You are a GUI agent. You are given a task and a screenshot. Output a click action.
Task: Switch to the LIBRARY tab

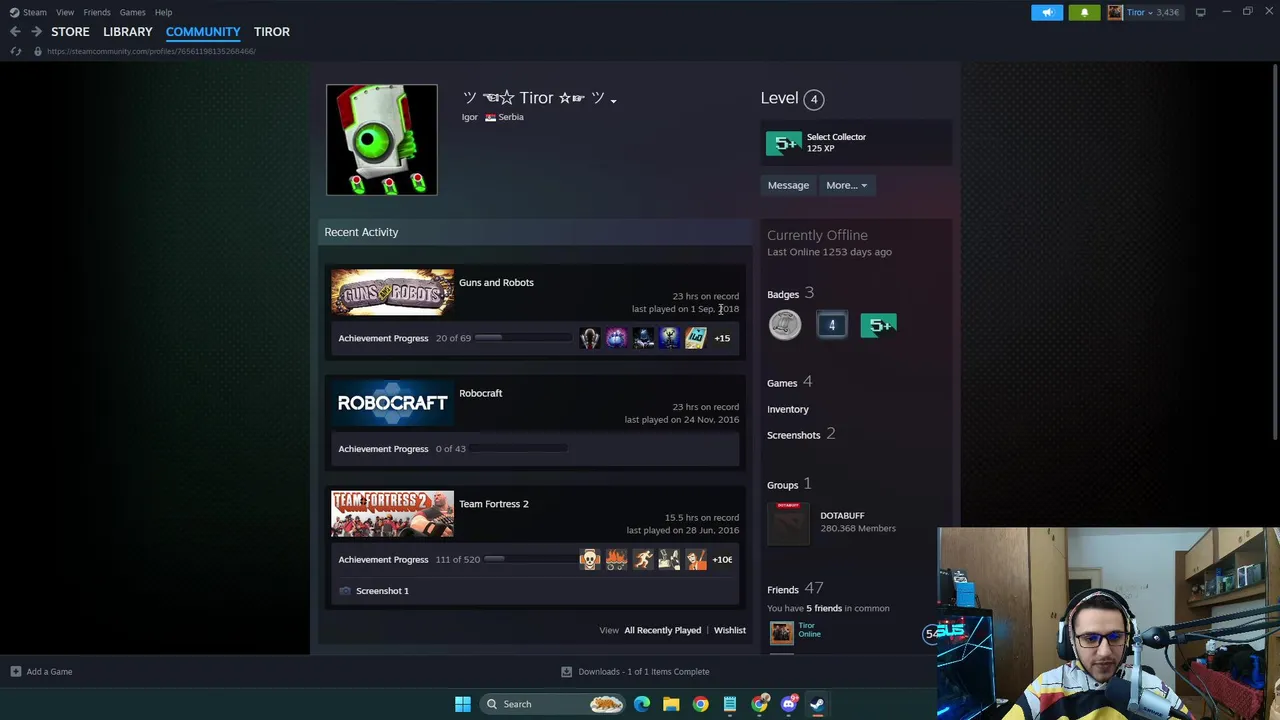point(128,32)
